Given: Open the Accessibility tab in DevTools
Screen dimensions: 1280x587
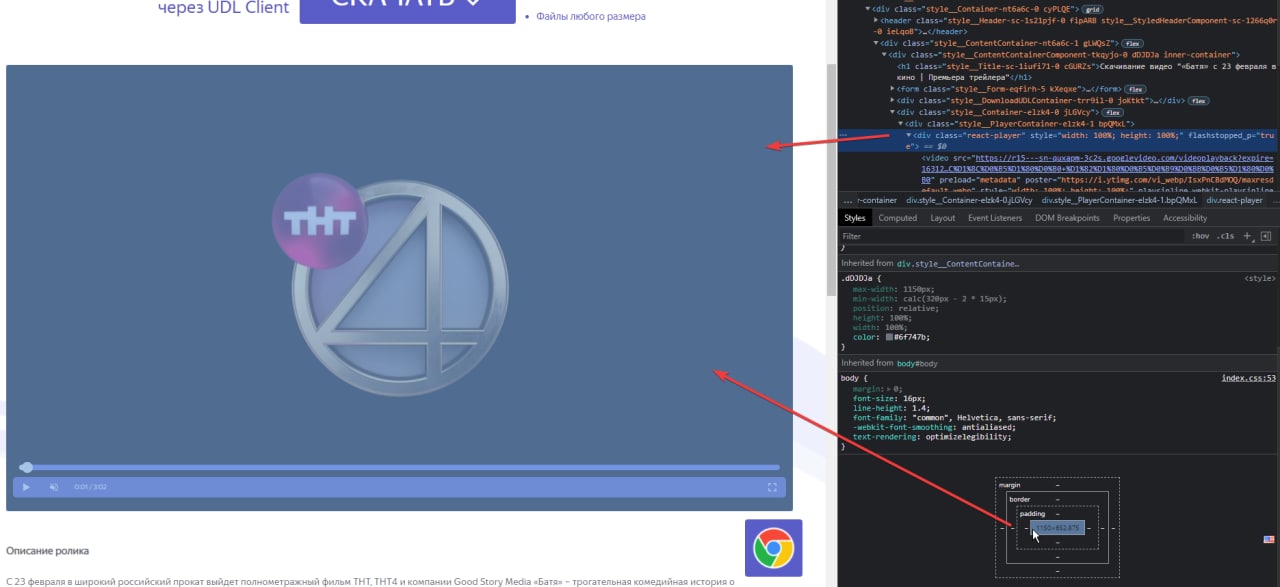Looking at the screenshot, I should pyautogui.click(x=1184, y=218).
